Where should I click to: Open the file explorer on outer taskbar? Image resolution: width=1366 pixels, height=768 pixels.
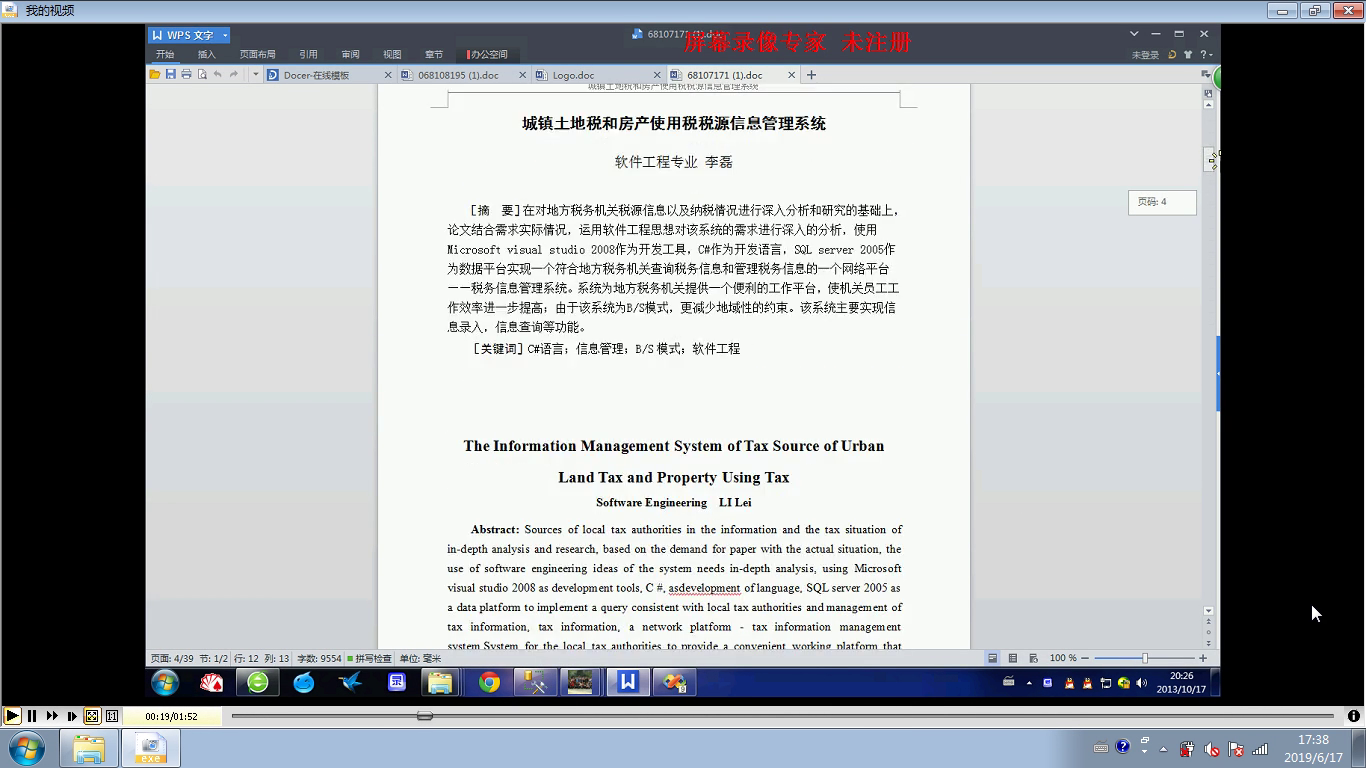coord(89,748)
